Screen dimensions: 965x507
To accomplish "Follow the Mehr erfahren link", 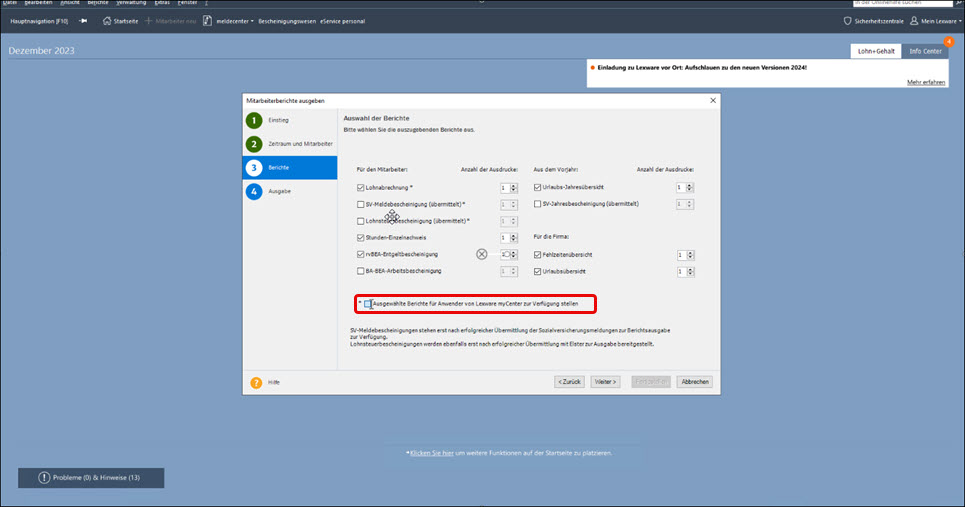I will [x=926, y=82].
